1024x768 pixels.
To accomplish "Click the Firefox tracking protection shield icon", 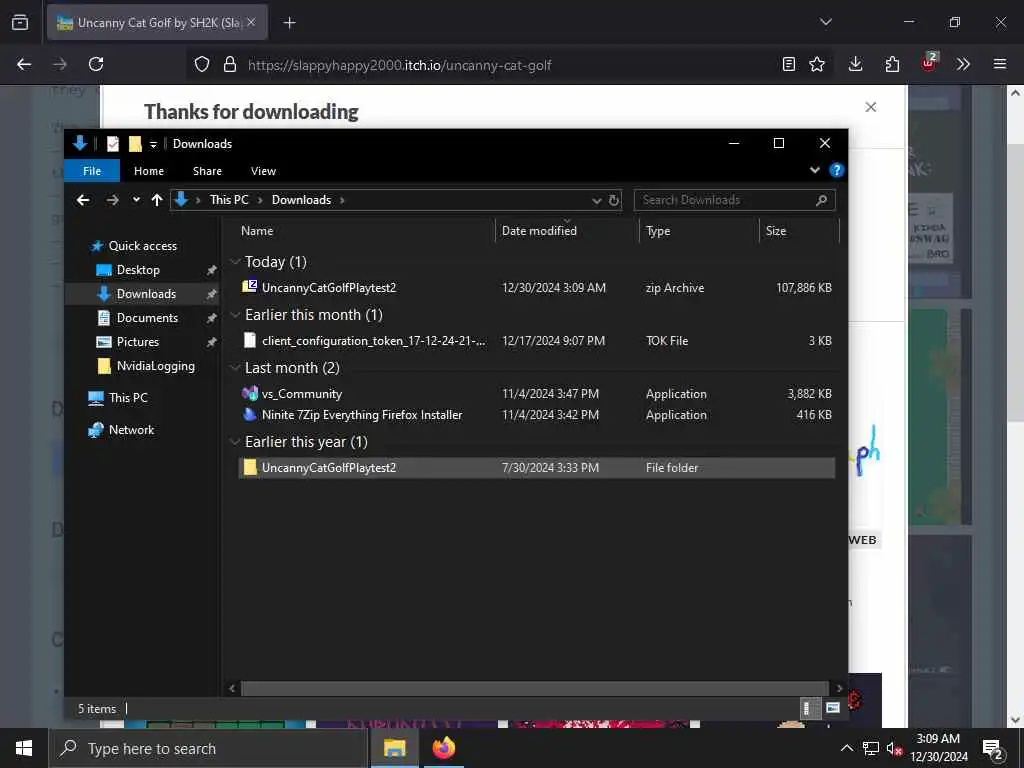I will click(202, 64).
